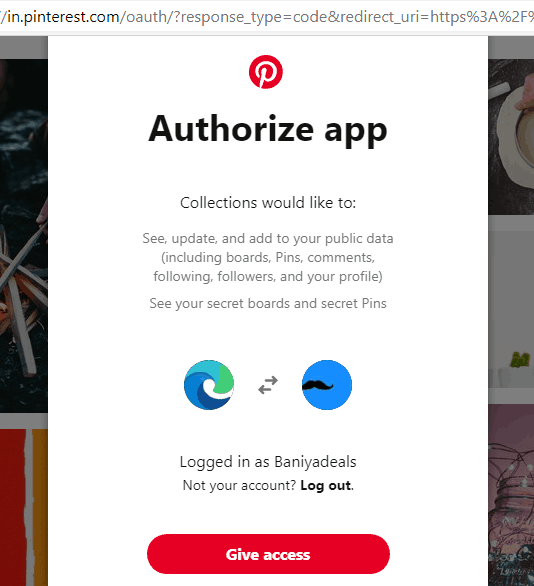Click the small green object thumbnail at right
This screenshot has height=586, width=534.
pos(521,360)
